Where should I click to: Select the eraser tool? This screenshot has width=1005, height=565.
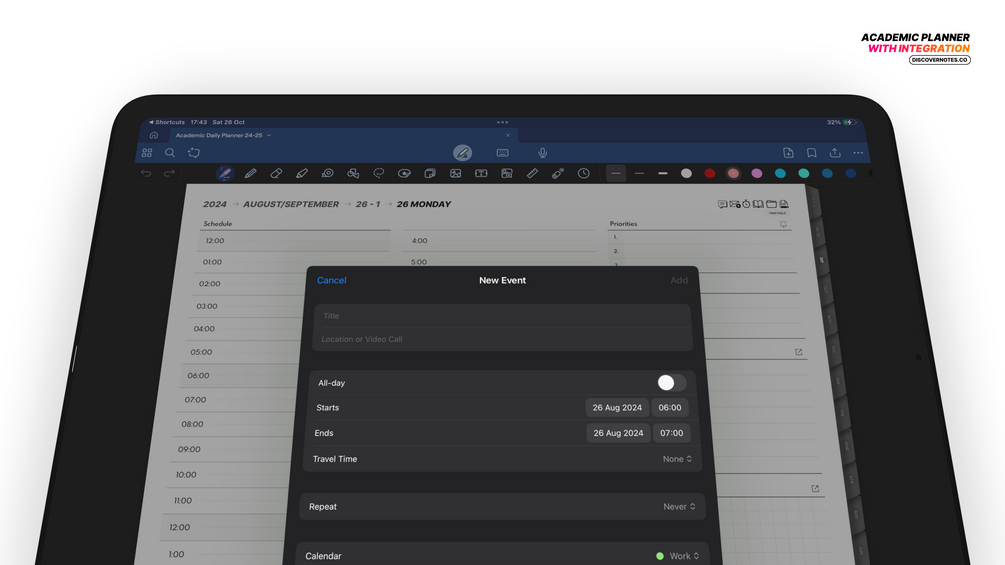(276, 173)
